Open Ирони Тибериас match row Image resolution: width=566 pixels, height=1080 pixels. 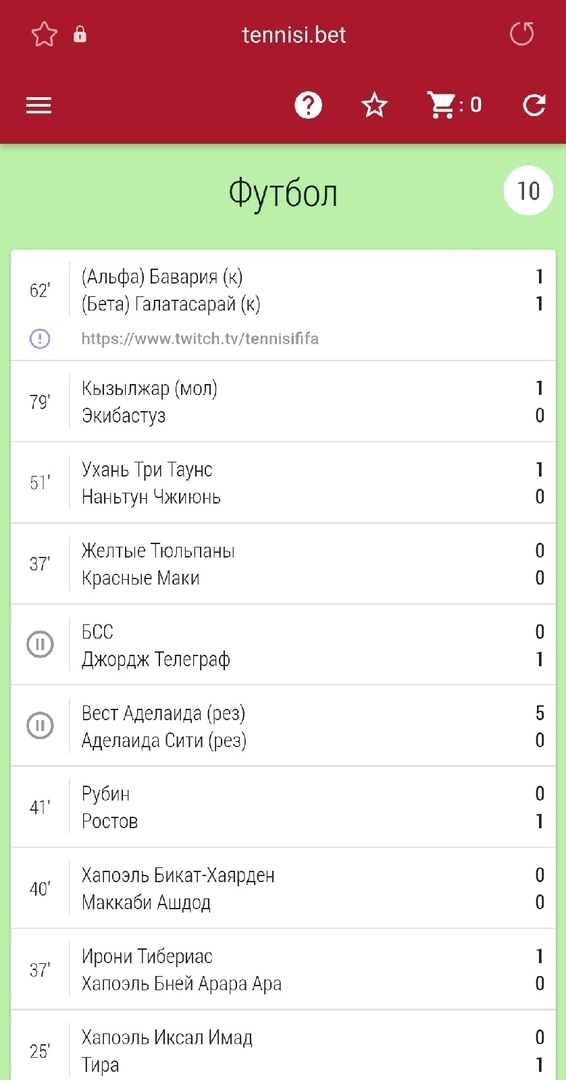click(x=283, y=969)
